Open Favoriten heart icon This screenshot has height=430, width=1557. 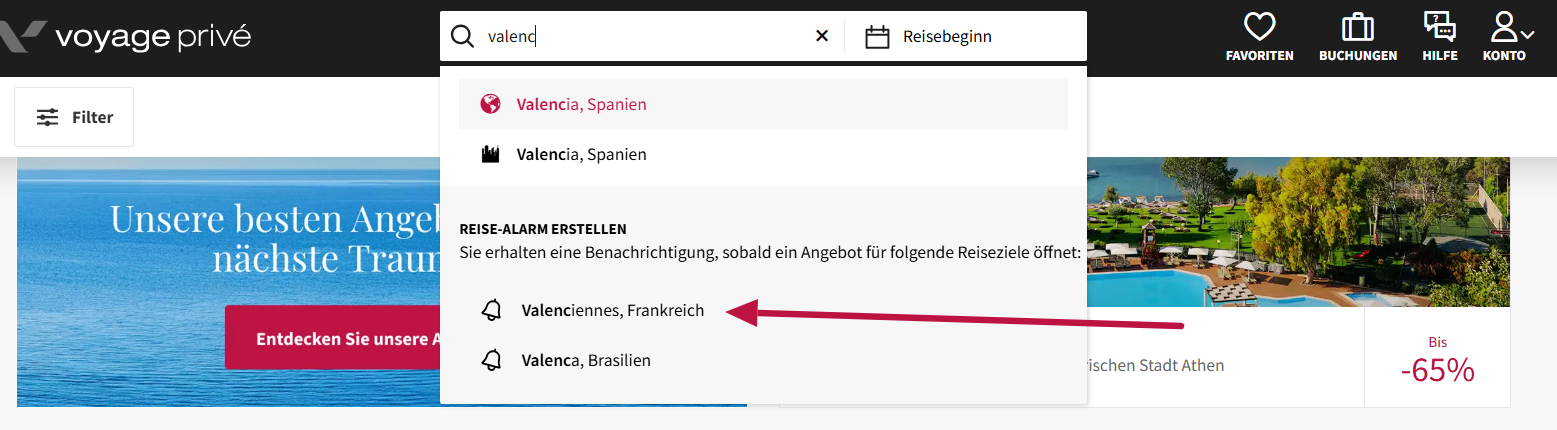1260,27
